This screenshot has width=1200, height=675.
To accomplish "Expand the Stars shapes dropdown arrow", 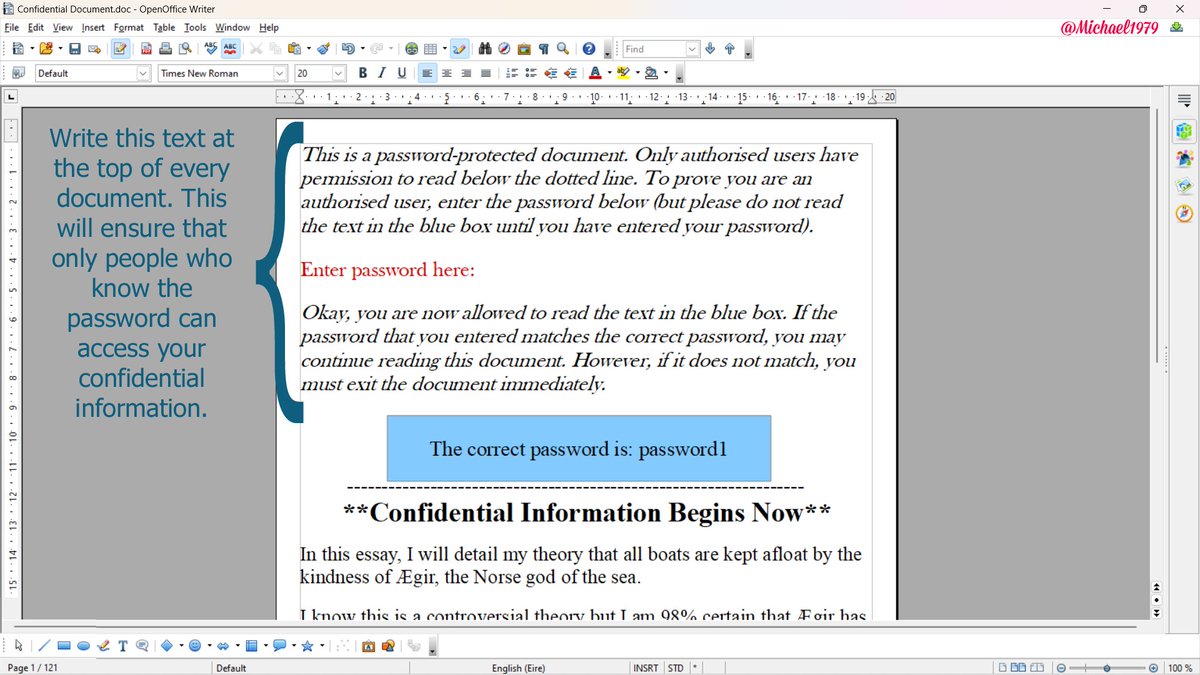I will [322, 646].
